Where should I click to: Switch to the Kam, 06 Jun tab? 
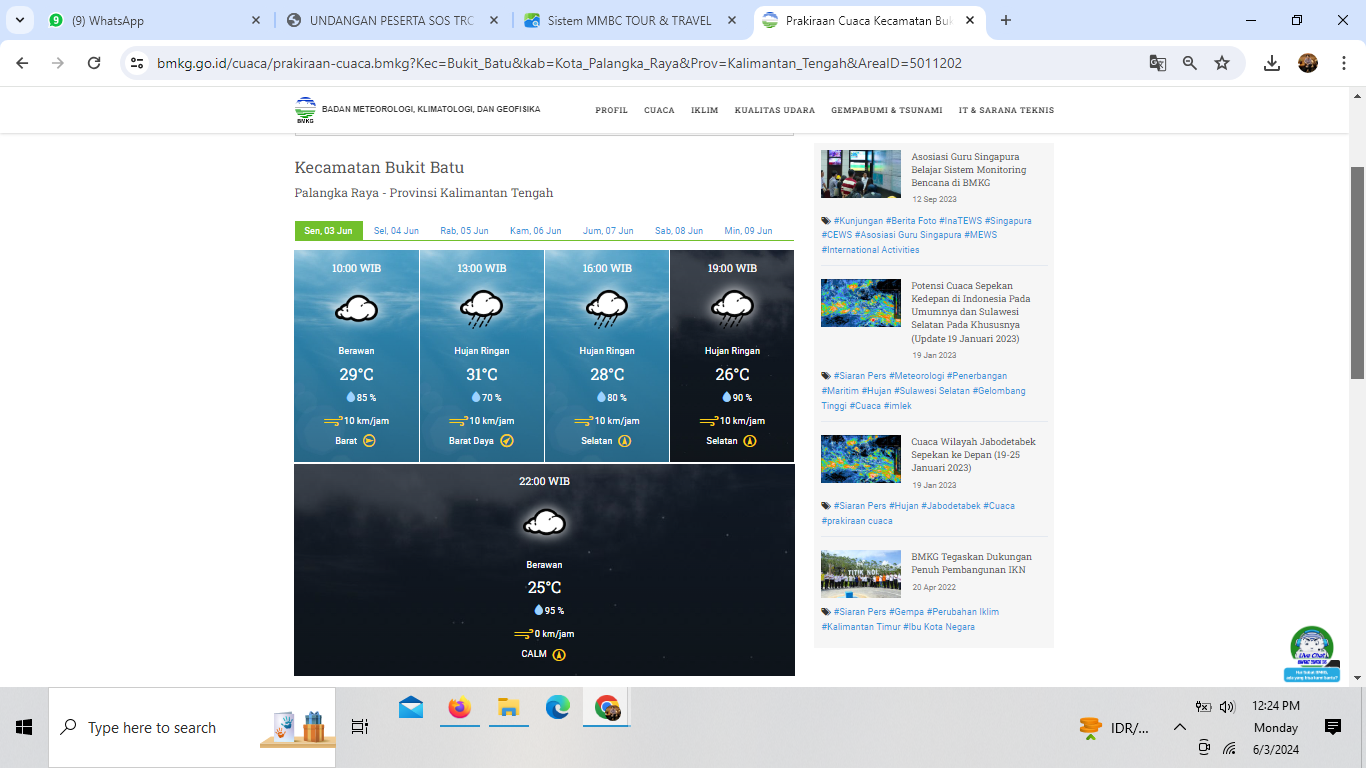[535, 231]
